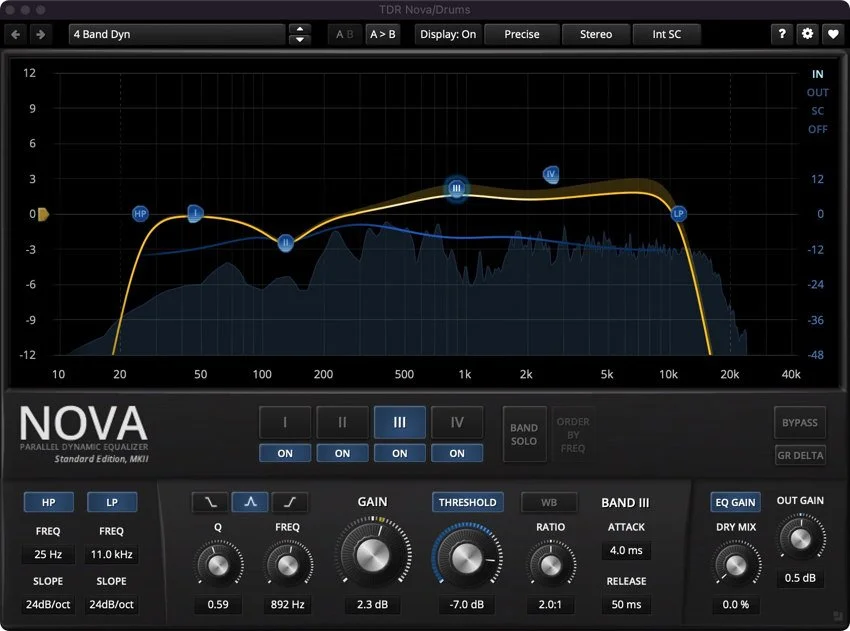Toggle the WB wideband button
This screenshot has width=850, height=631.
[x=549, y=503]
